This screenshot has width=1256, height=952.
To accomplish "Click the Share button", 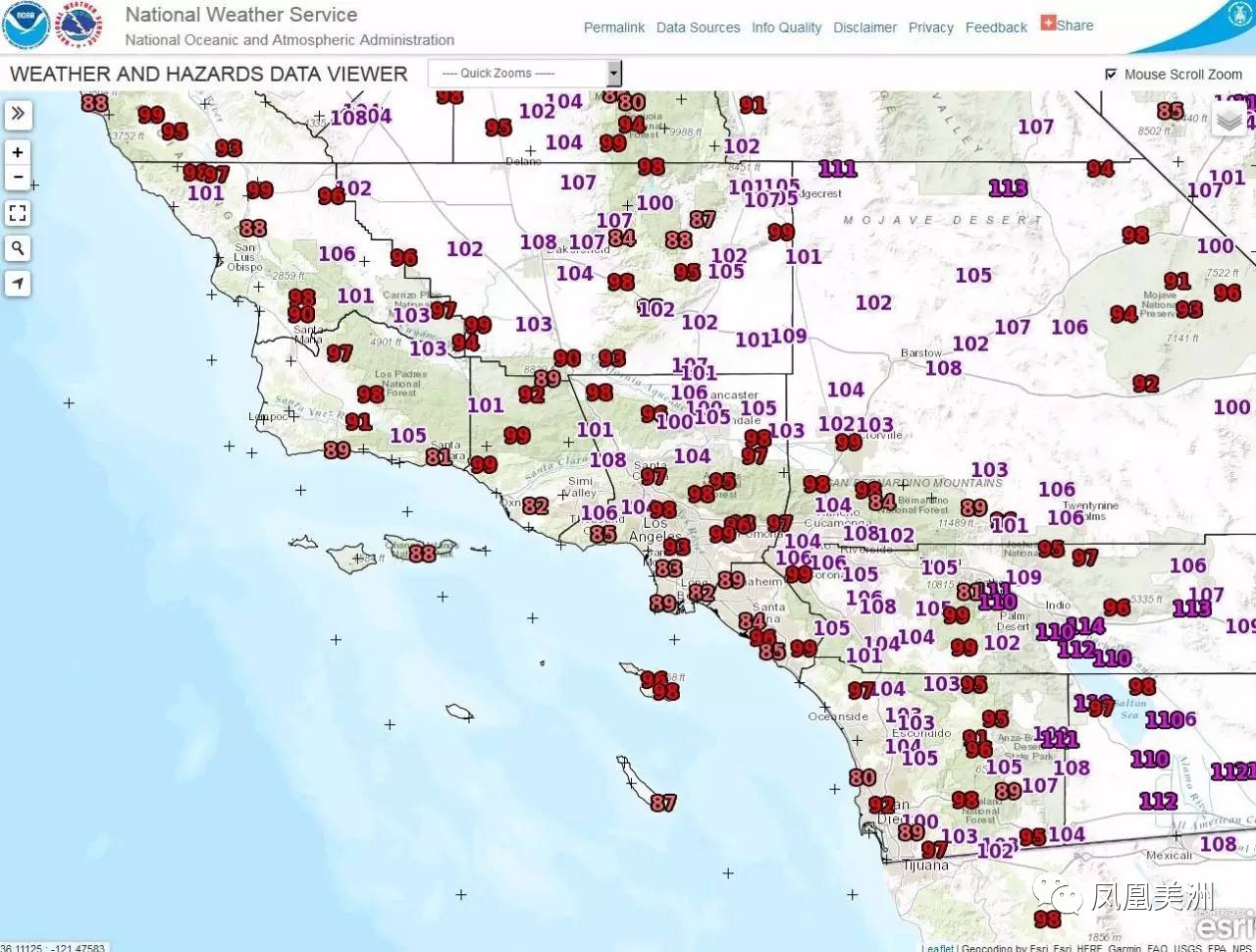I will (x=1067, y=25).
